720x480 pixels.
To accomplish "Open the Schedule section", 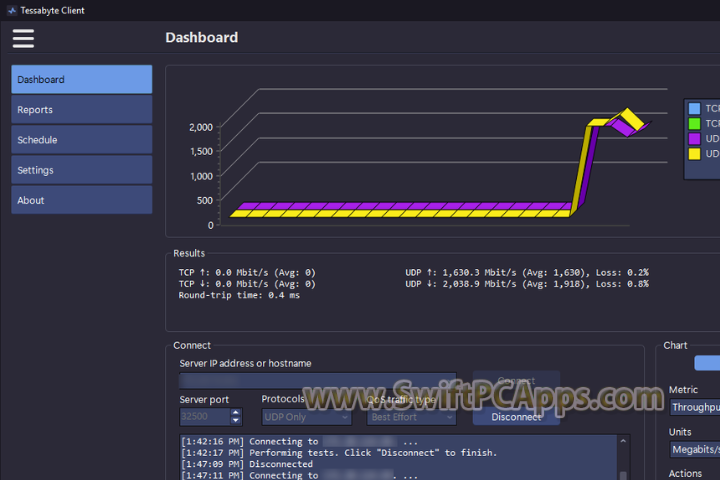I will click(x=82, y=140).
